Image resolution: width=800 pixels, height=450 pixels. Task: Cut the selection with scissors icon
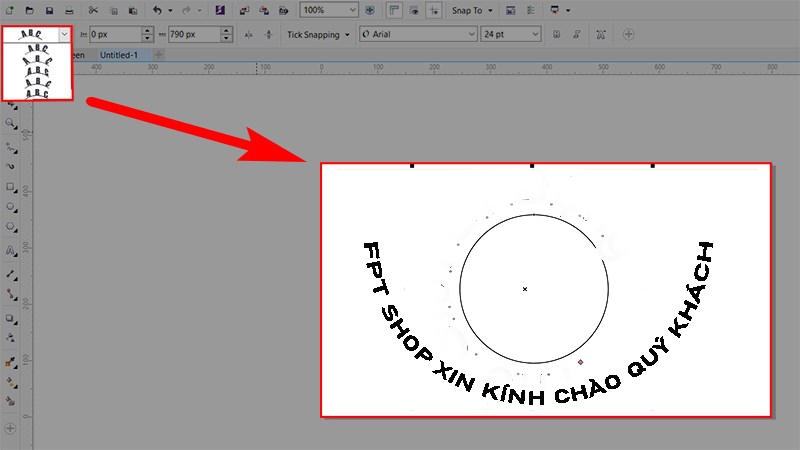[x=93, y=10]
